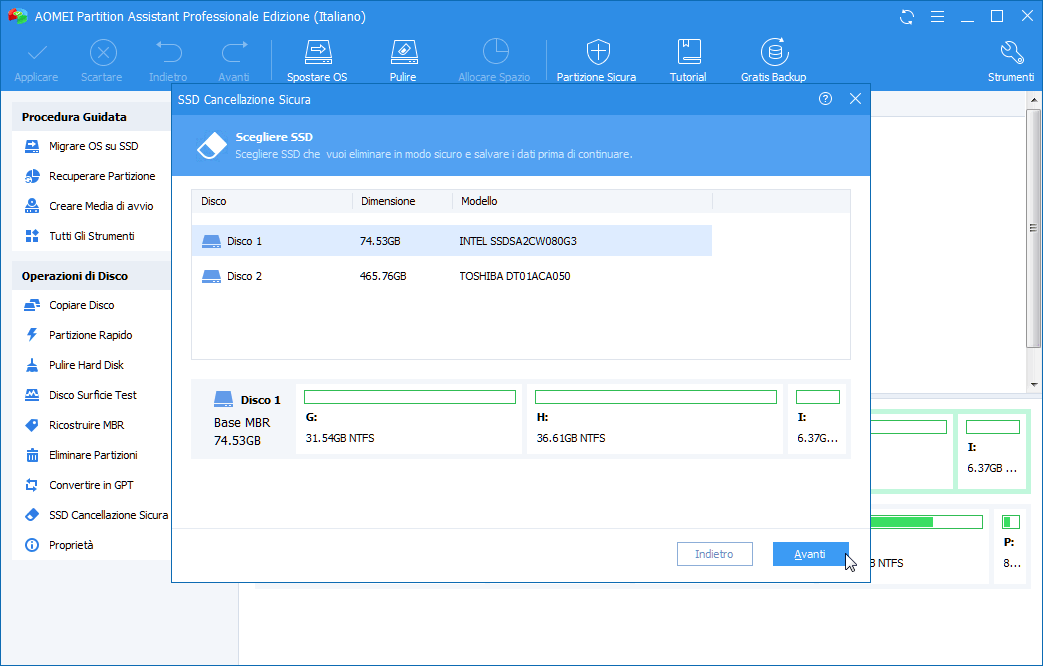
Task: Click the Operazioni di Disco section header
Action: pos(91,276)
